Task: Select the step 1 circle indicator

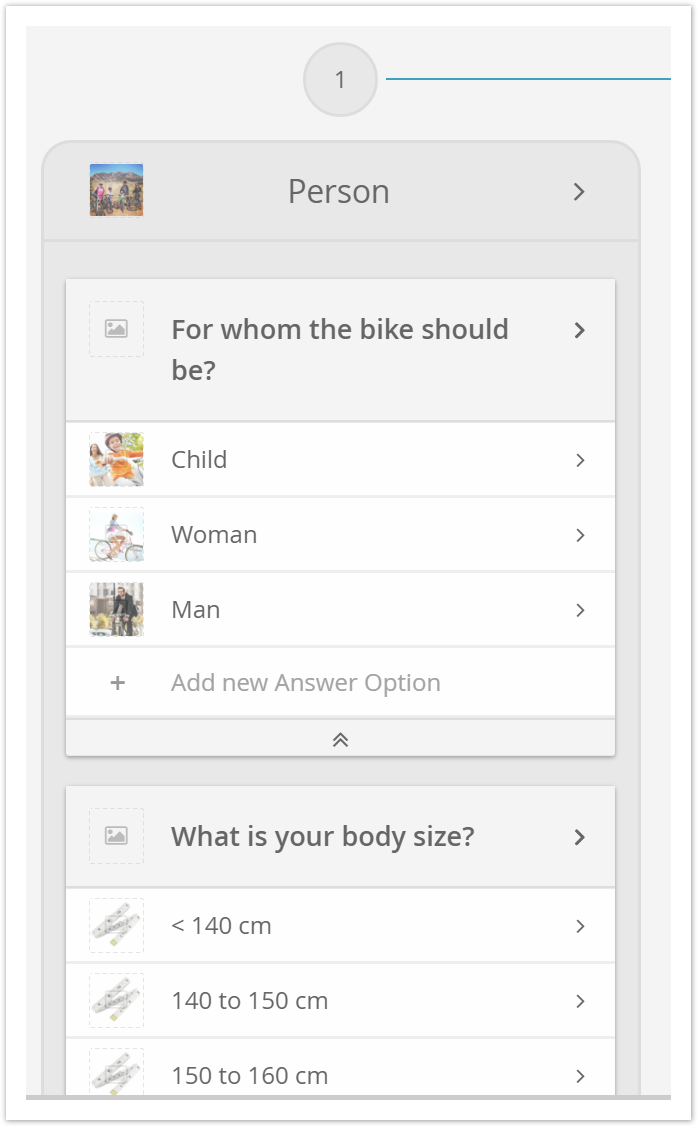Action: pos(340,80)
